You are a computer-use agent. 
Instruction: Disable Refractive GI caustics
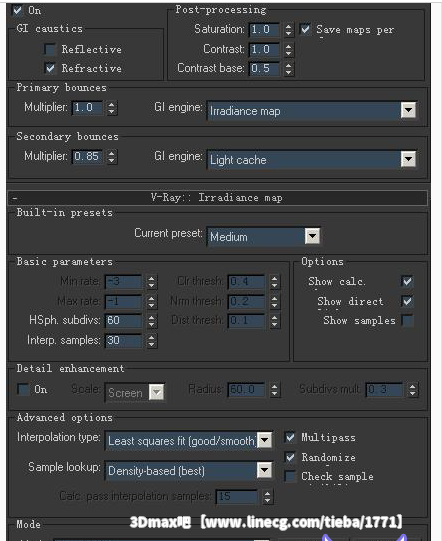(50, 68)
